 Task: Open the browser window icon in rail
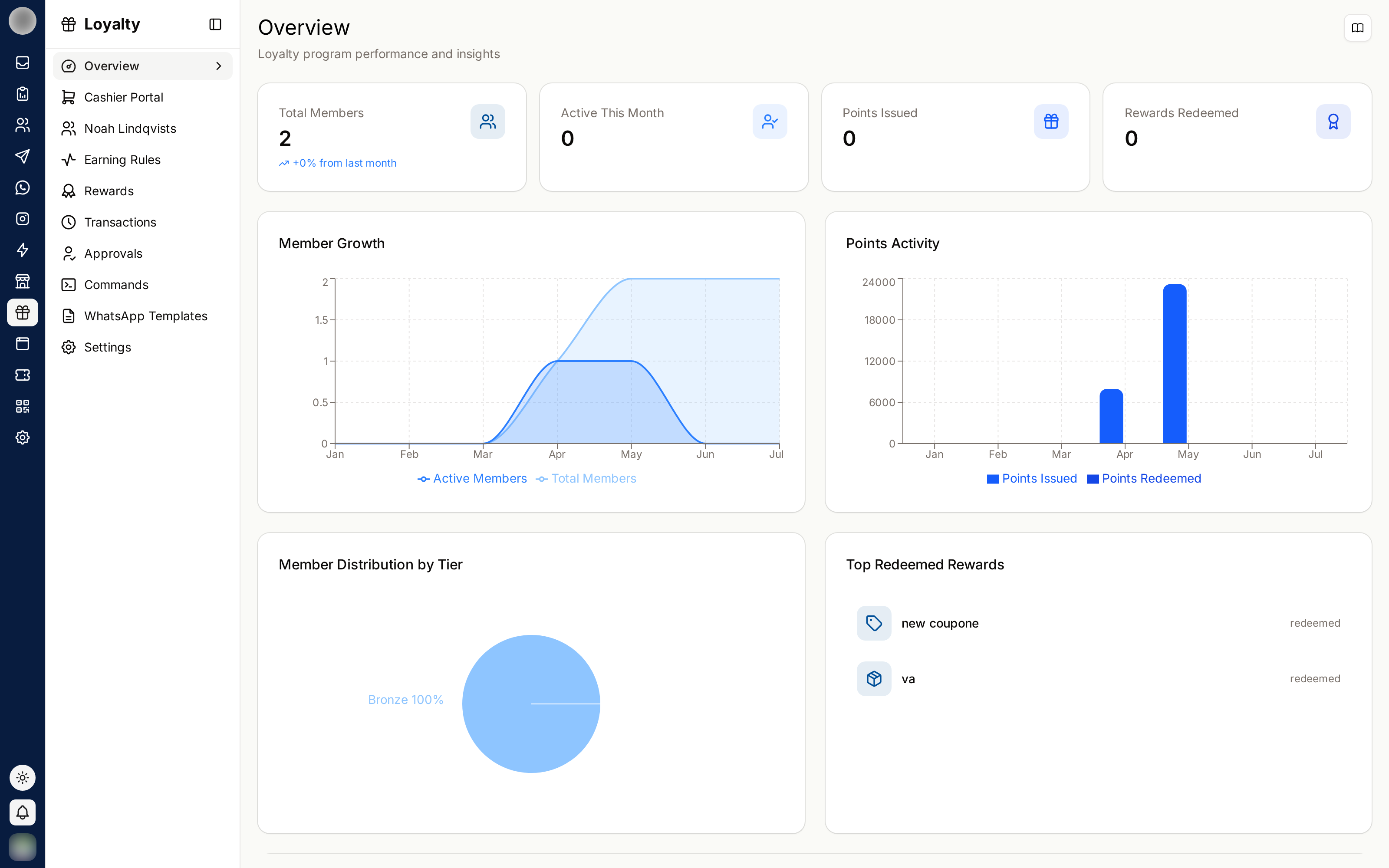[x=23, y=344]
